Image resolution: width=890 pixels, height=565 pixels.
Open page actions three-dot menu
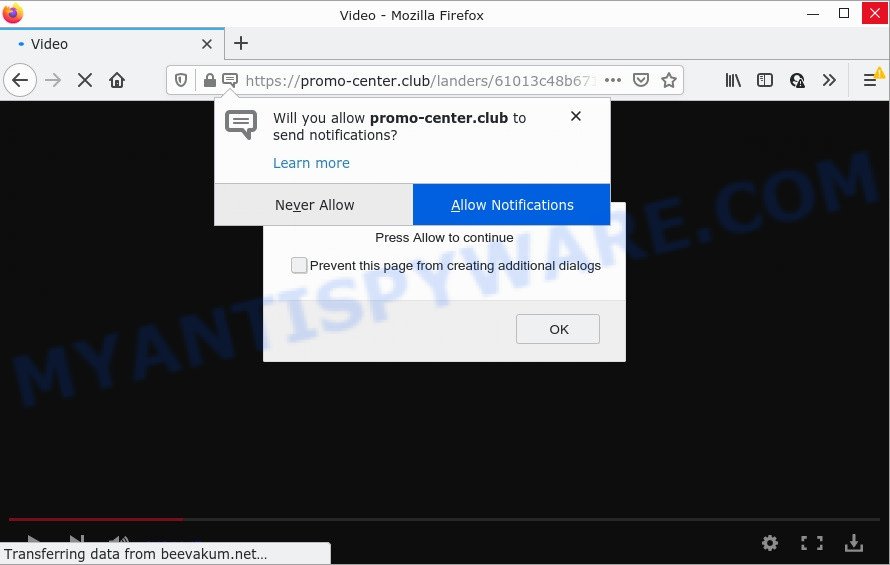pyautogui.click(x=613, y=80)
